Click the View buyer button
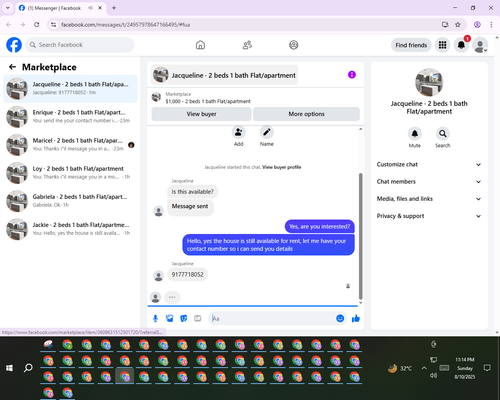The width and height of the screenshot is (500, 400). click(201, 114)
